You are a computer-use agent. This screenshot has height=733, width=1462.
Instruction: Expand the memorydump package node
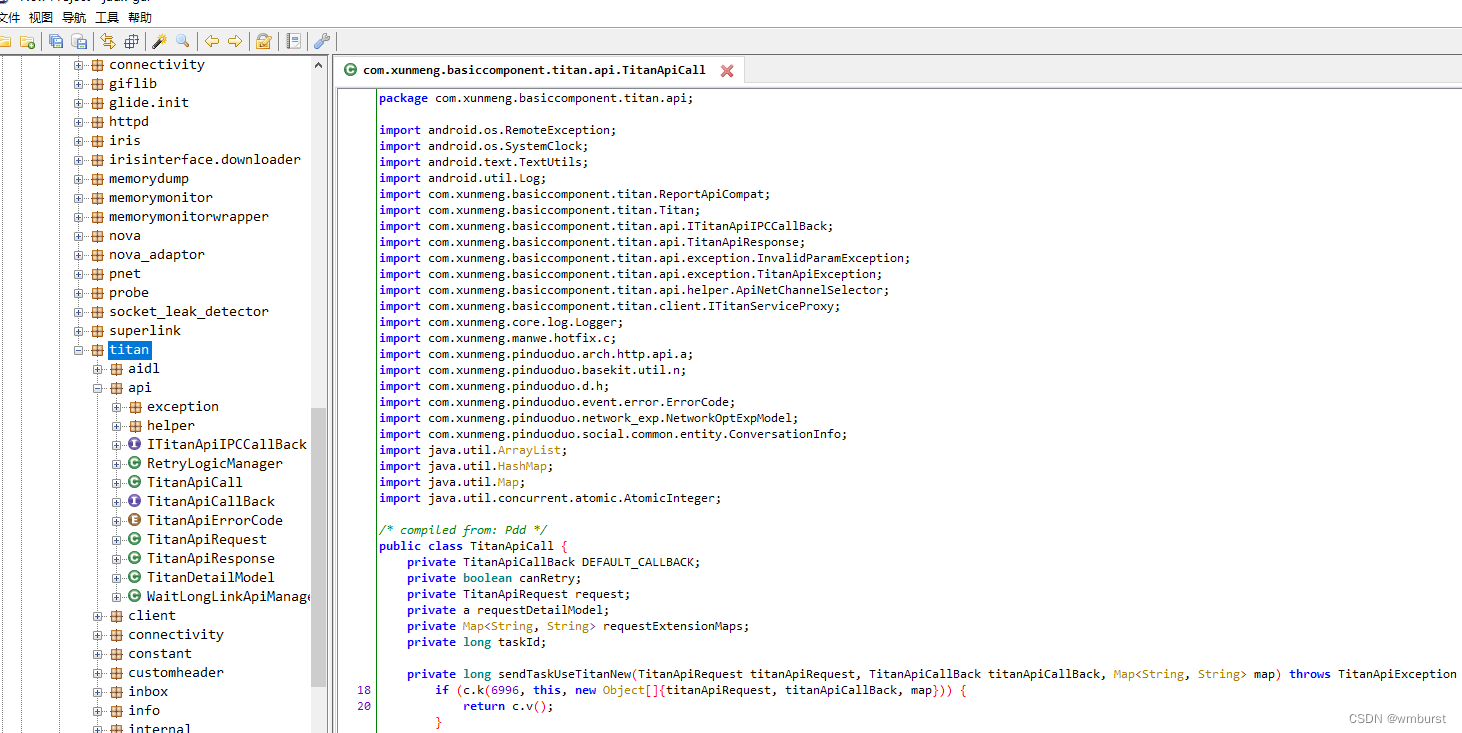(x=79, y=179)
